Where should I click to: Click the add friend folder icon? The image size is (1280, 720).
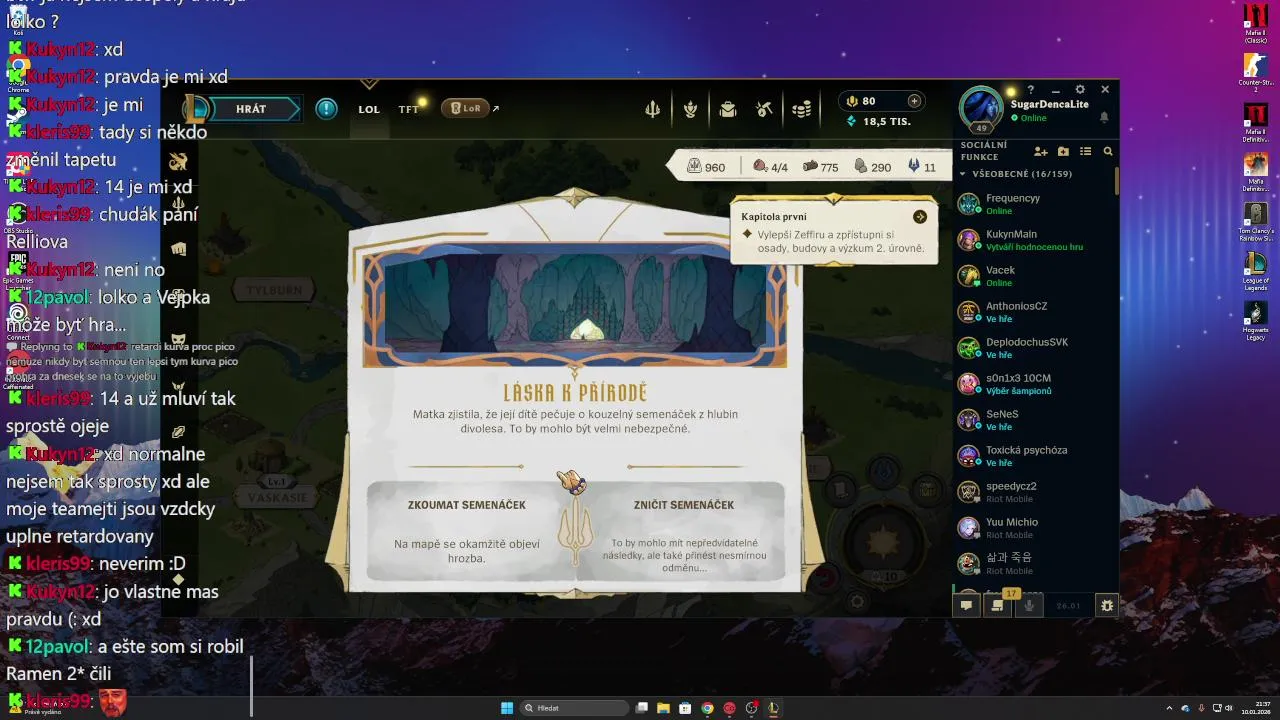1063,152
